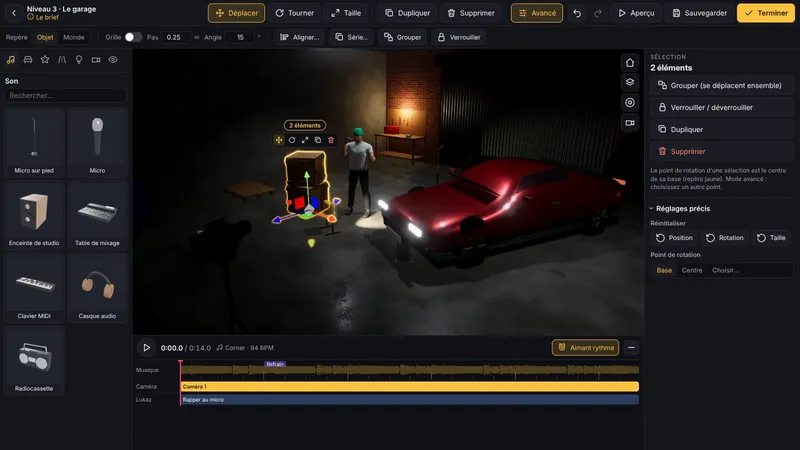Click Grouper (se déplacent ensemble)

point(721,86)
